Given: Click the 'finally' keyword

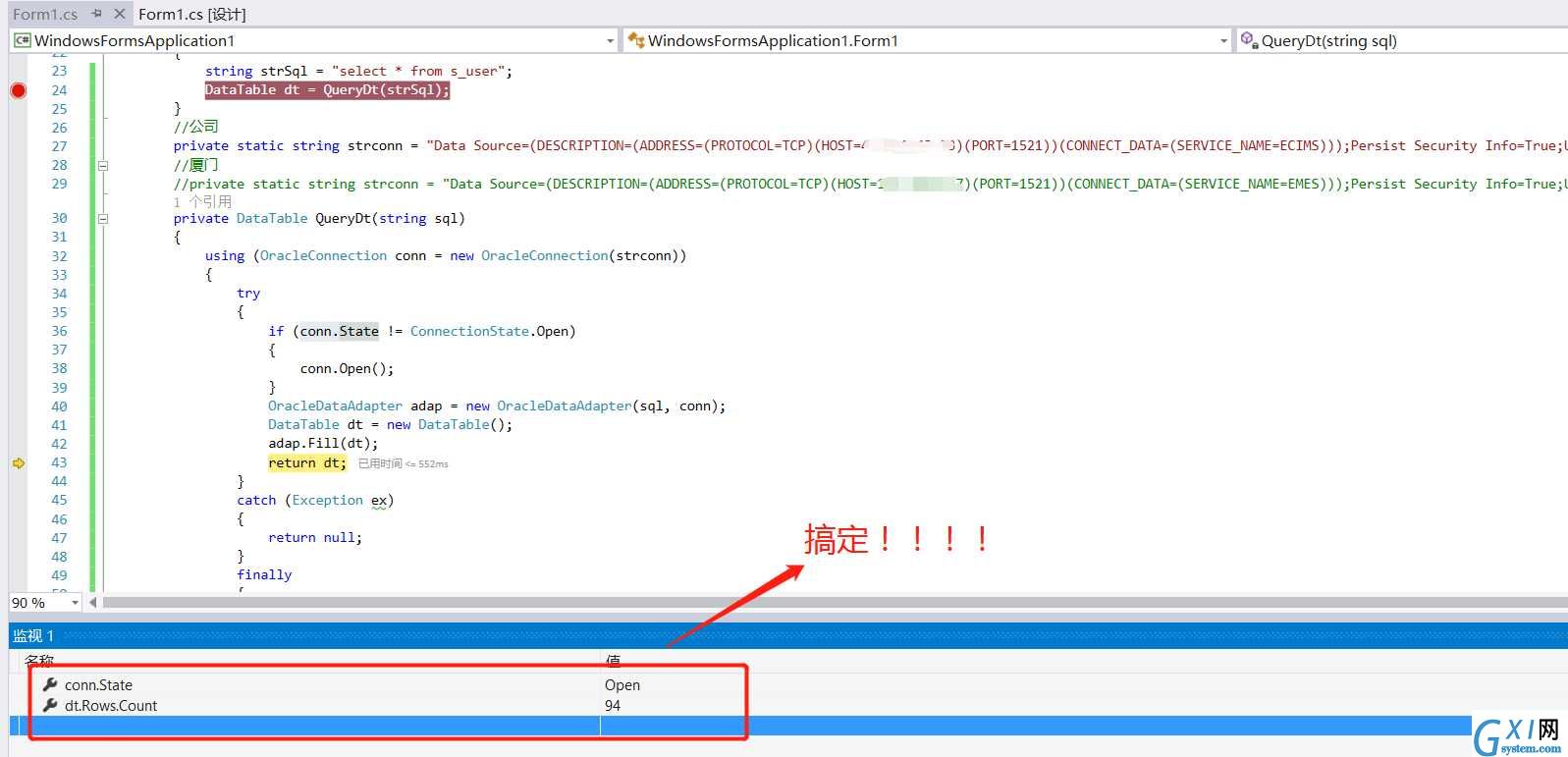Looking at the screenshot, I should coord(264,575).
